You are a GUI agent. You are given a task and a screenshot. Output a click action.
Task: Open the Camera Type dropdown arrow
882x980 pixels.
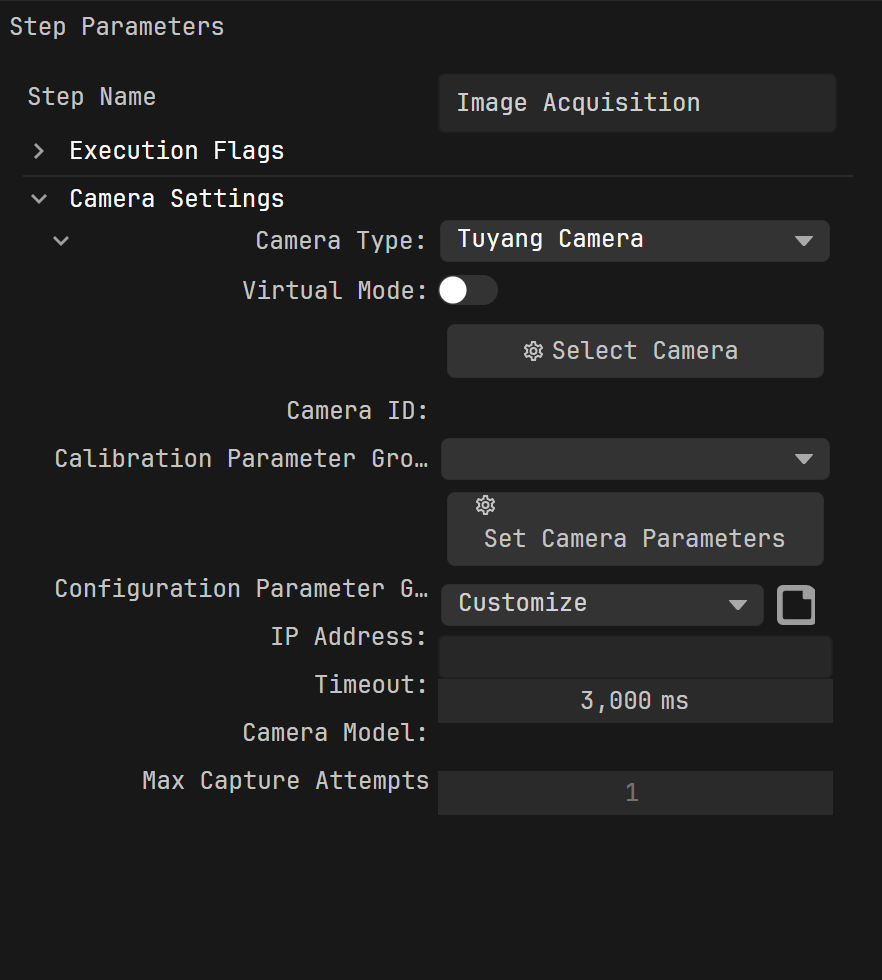click(803, 241)
